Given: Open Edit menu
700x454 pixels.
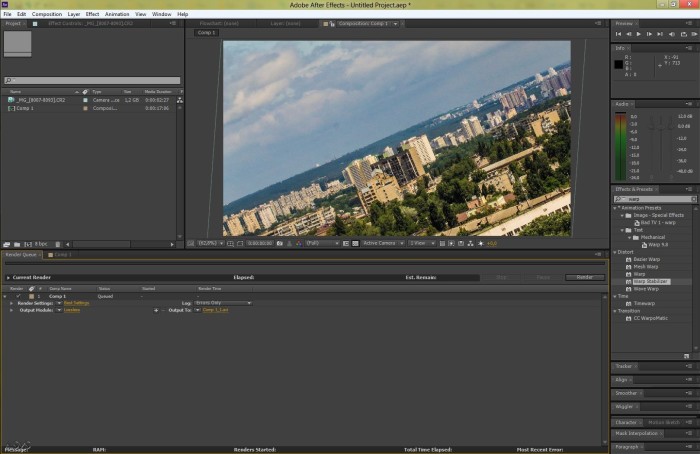Looking at the screenshot, I should click(x=21, y=14).
